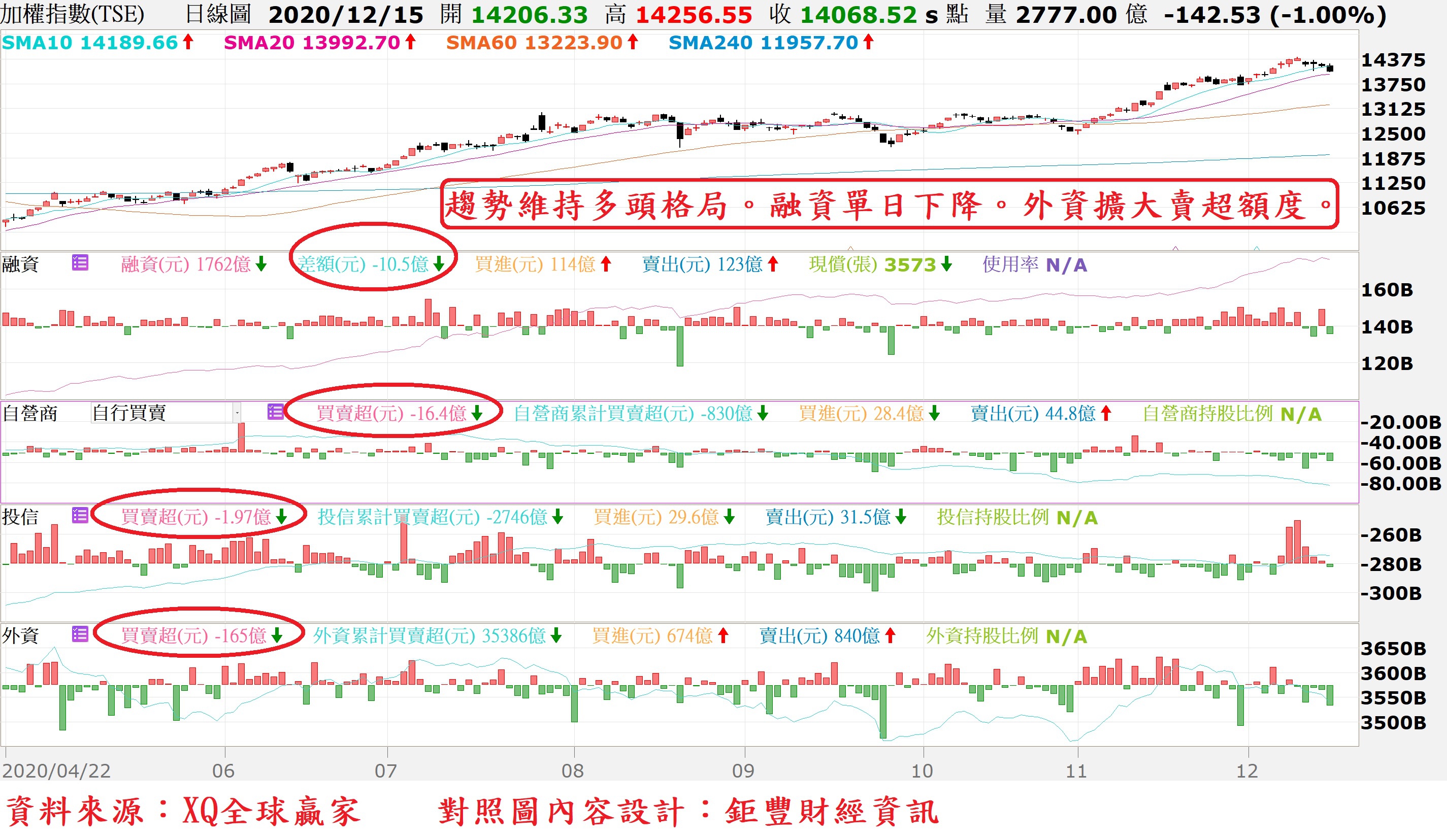Click the 融資 panel title

[21, 264]
